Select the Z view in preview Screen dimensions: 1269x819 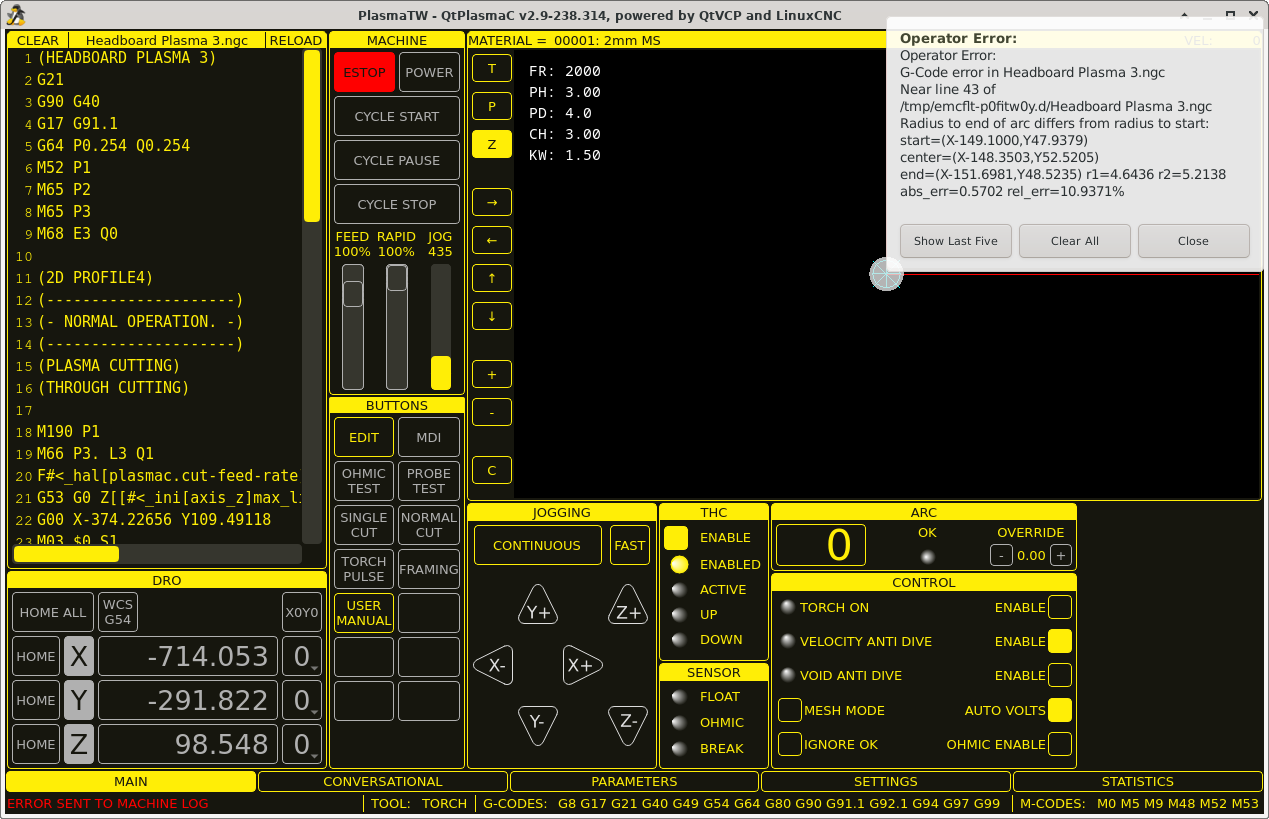[x=492, y=144]
